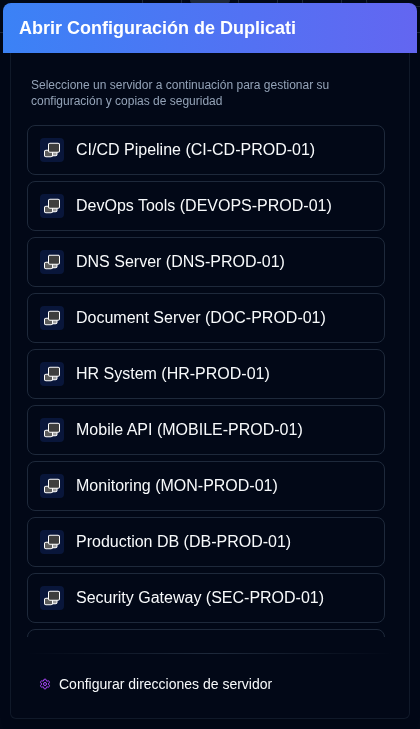420x729 pixels.
Task: Click the Seleccione un servidor instruction text
Action: (180, 93)
